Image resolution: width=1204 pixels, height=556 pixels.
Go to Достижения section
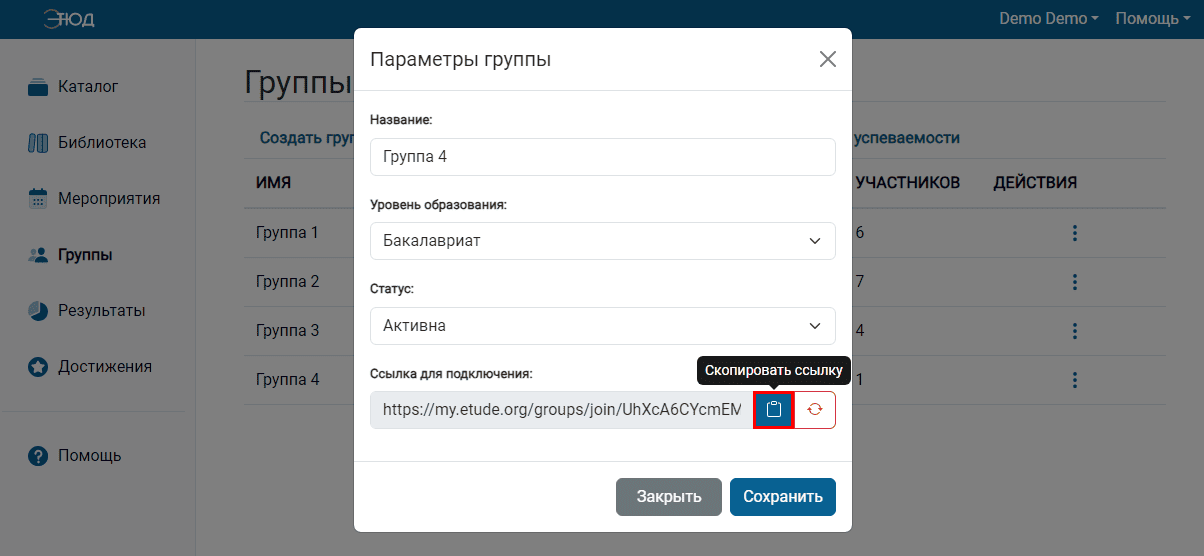coord(105,367)
